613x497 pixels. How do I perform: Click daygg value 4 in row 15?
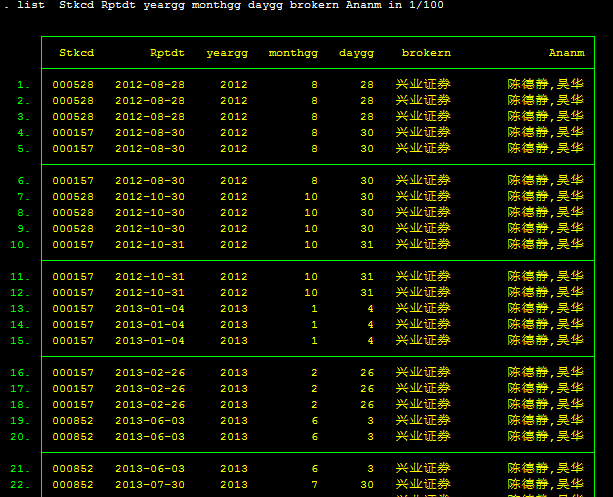click(x=370, y=341)
